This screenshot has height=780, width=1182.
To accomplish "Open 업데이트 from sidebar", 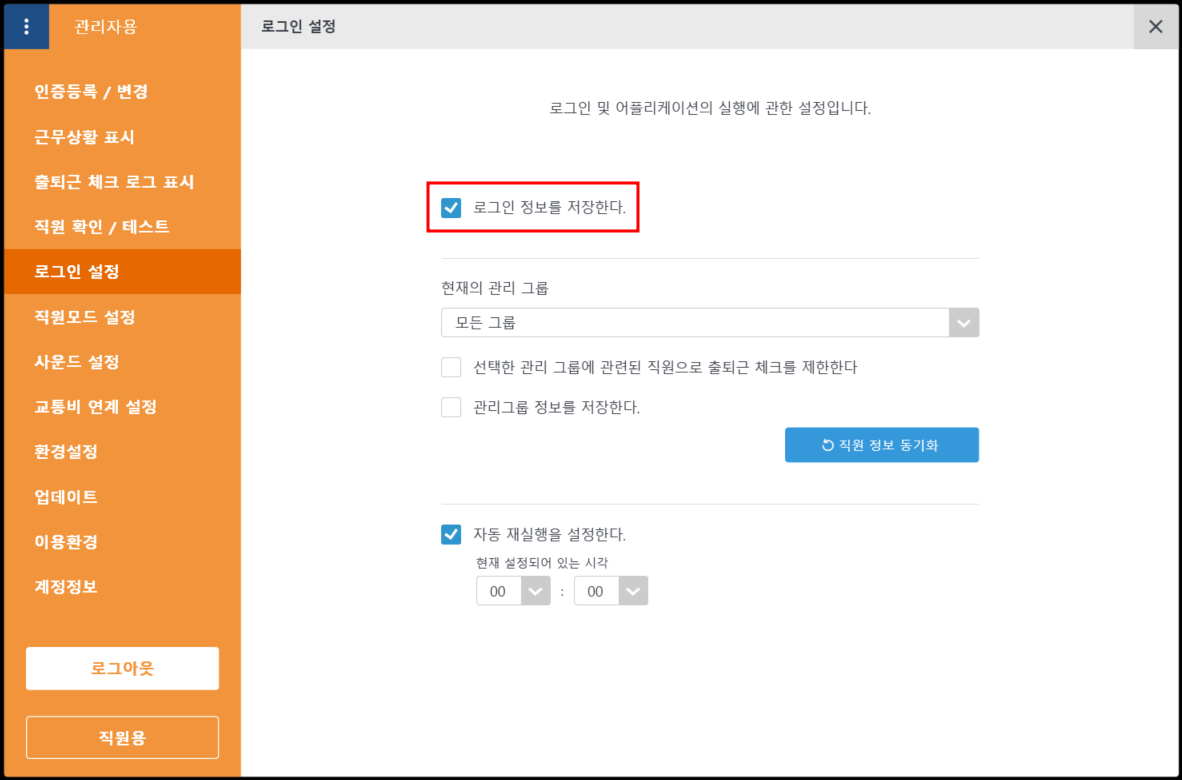I will point(66,497).
